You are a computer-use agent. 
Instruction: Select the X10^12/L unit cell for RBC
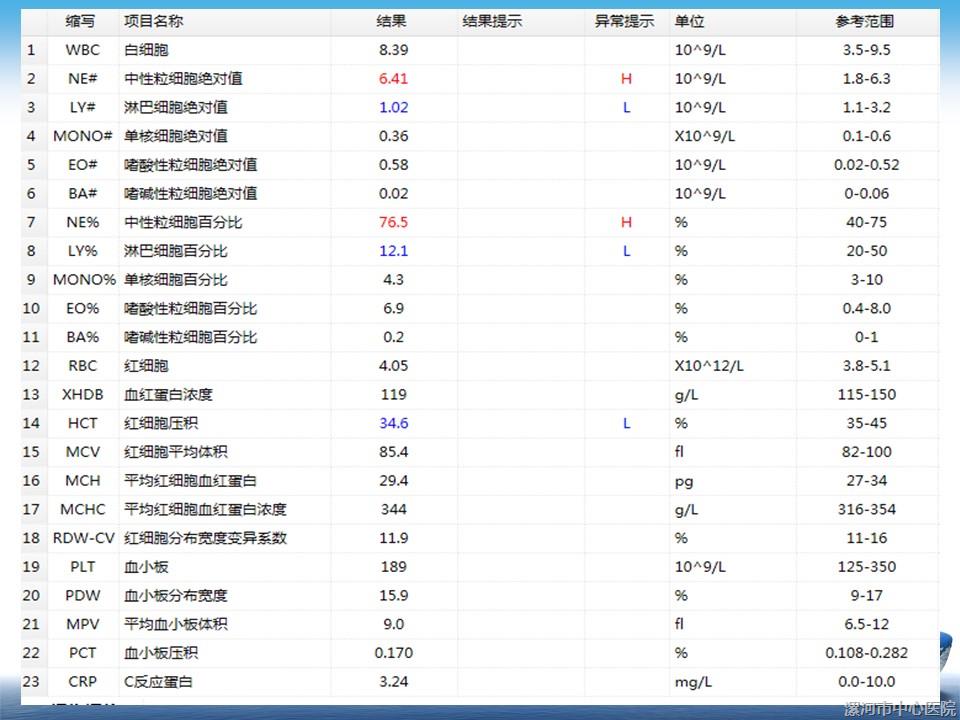pyautogui.click(x=709, y=366)
